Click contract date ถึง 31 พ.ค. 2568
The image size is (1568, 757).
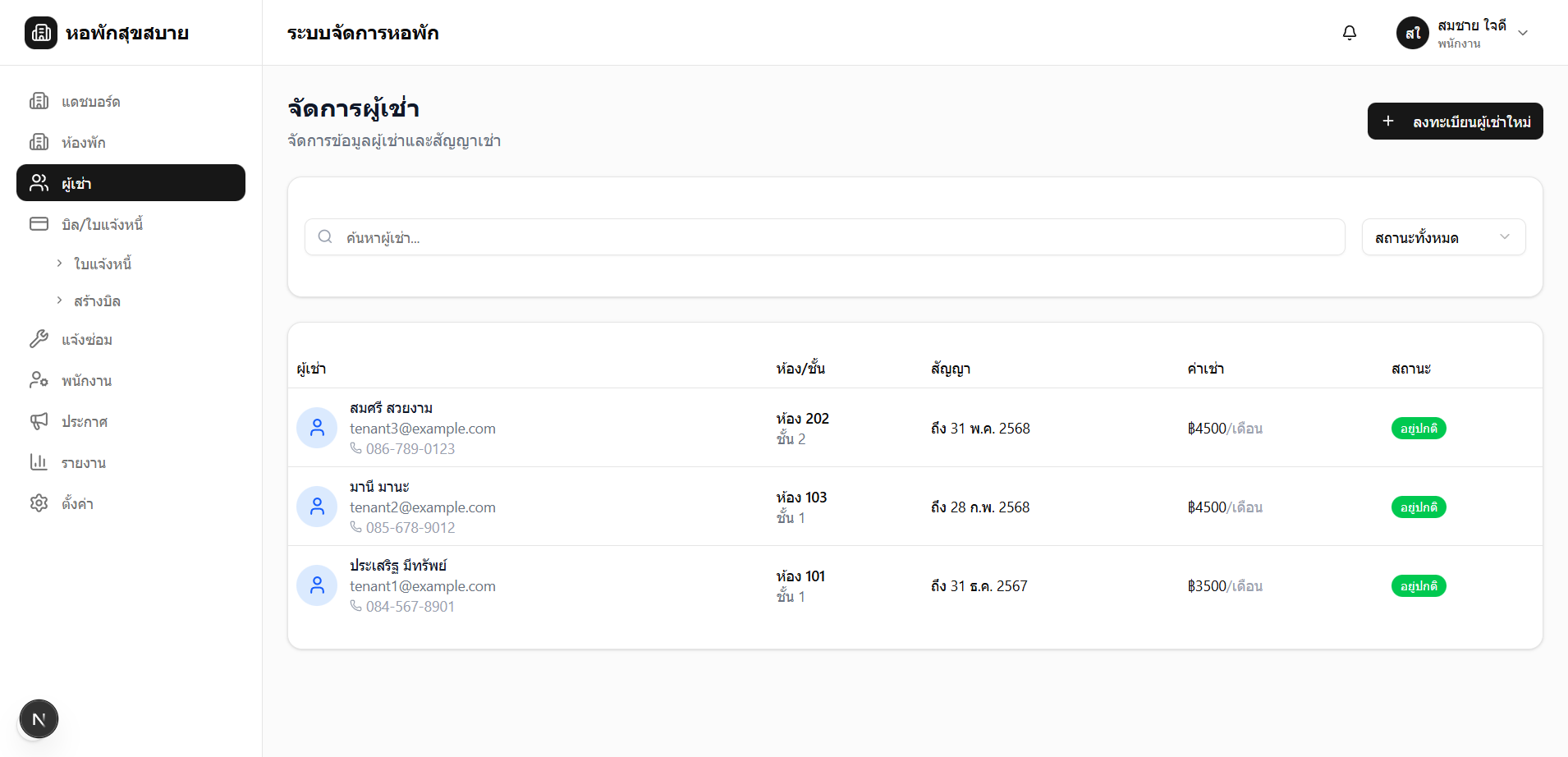tap(980, 429)
